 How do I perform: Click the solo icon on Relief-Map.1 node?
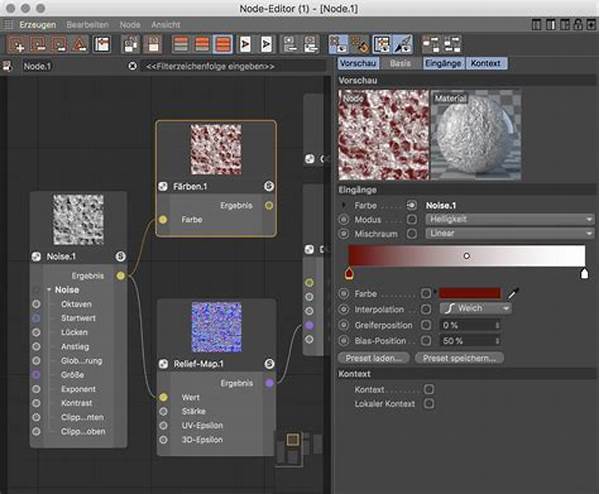(x=268, y=364)
